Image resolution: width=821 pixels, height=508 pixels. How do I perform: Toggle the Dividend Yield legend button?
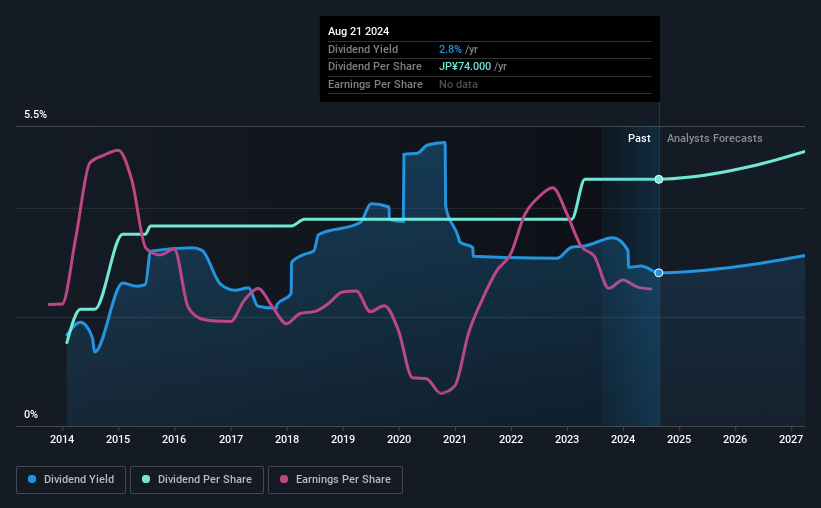coord(71,480)
